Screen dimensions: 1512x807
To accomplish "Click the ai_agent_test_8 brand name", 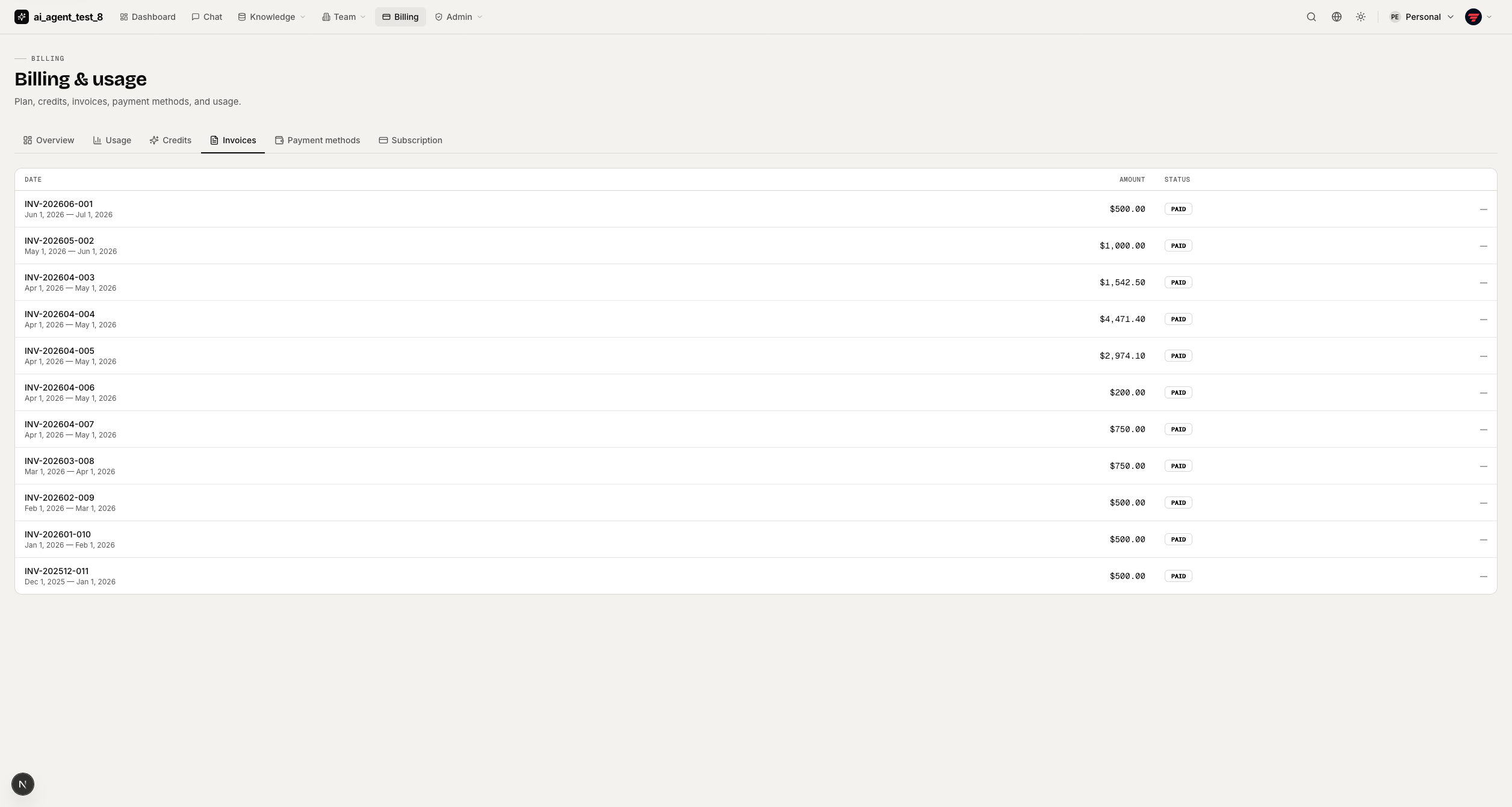I will (68, 17).
